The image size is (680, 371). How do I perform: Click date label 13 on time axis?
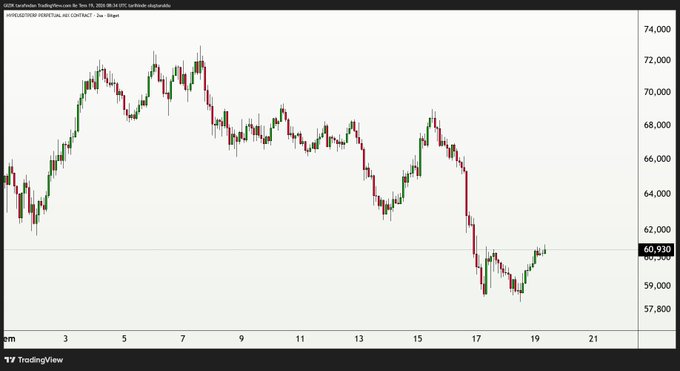coord(359,338)
